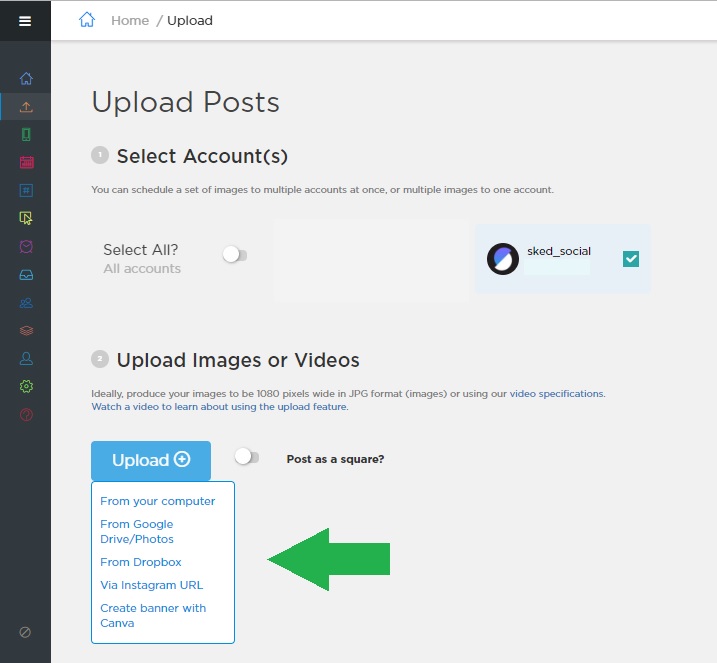
Task: Choose Via Instagram URL option
Action: (151, 585)
